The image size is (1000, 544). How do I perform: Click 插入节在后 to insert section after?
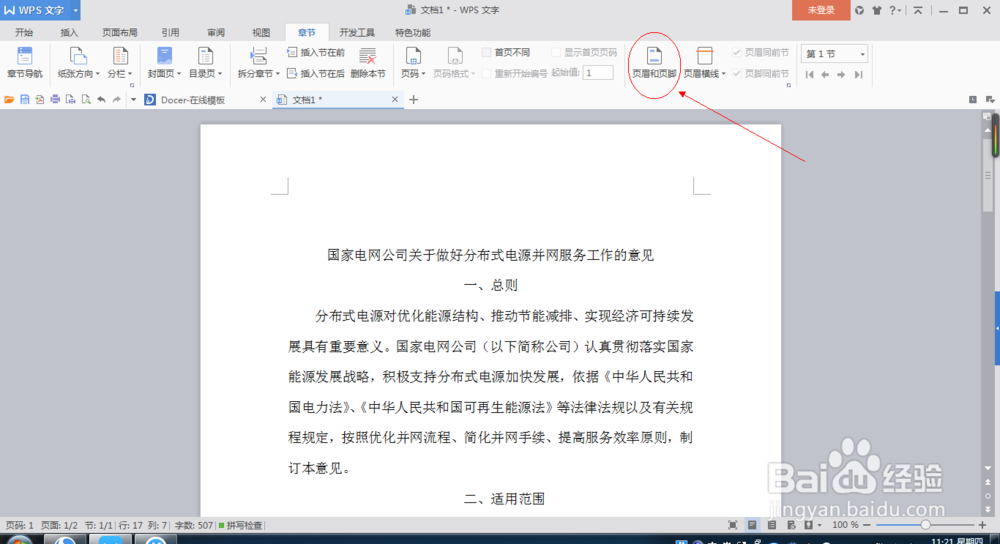click(x=316, y=73)
